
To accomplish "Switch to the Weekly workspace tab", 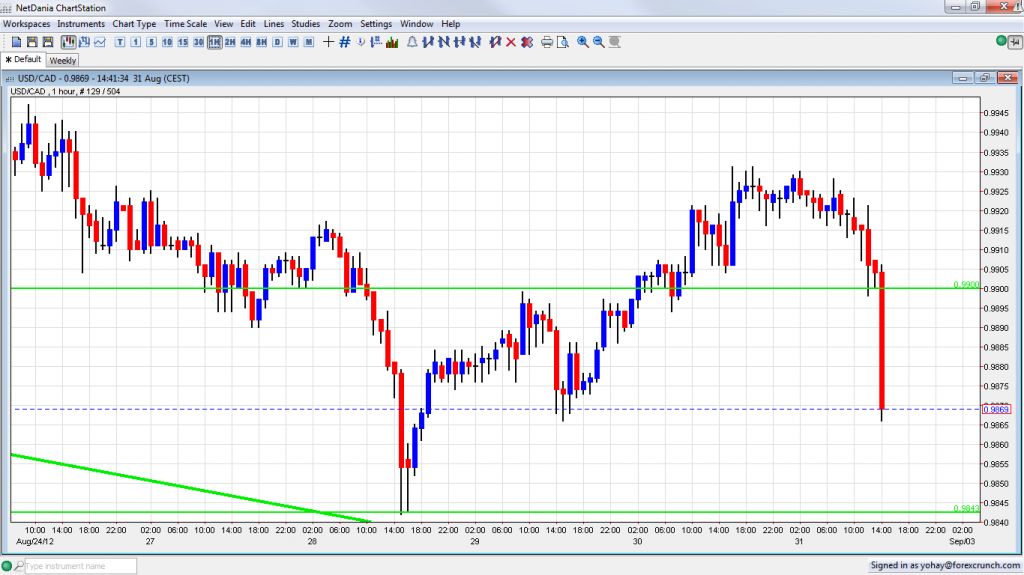I will pos(62,60).
